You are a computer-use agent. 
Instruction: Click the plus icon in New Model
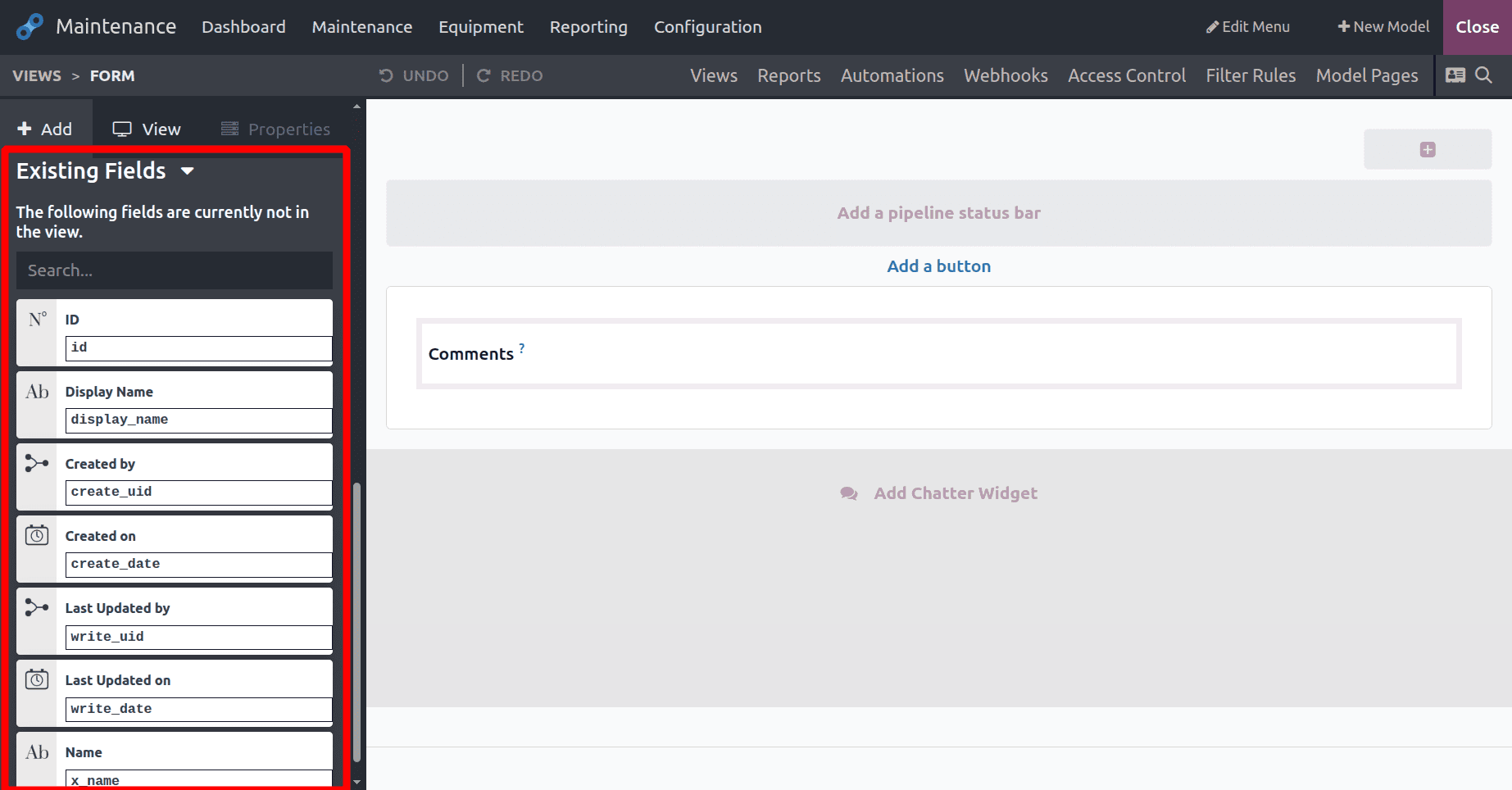pos(1343,27)
